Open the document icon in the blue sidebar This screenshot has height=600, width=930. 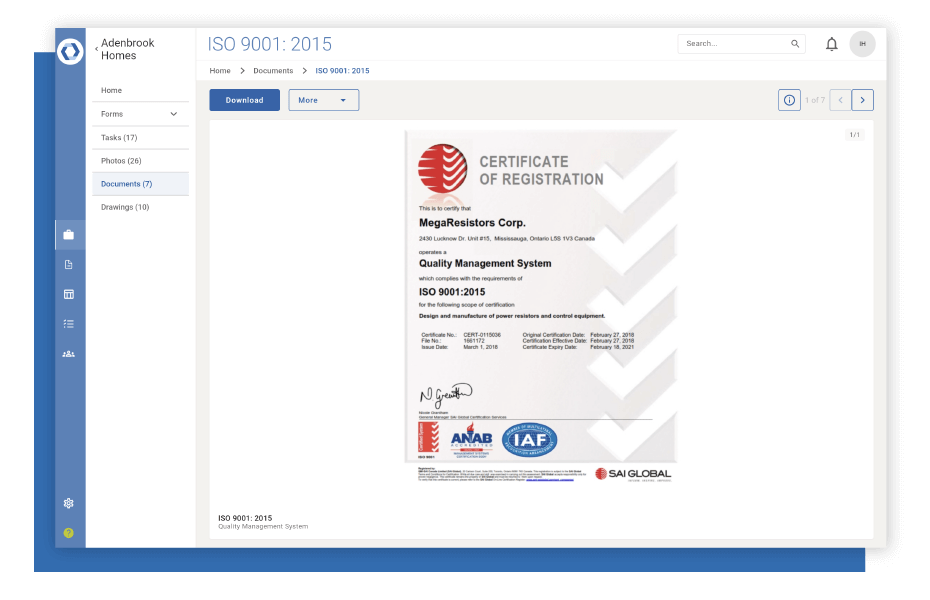pos(69,264)
